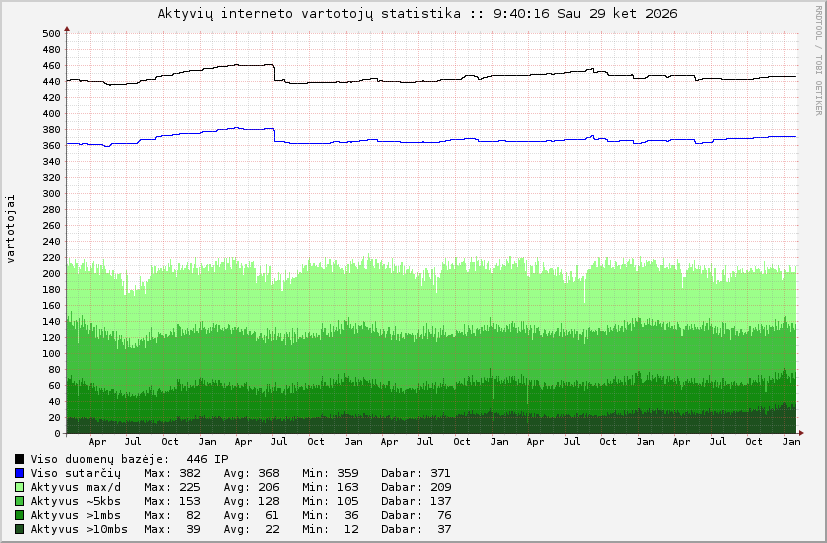The image size is (827, 543).
Task: Click the black Viso duomenų bazėje legend swatch
Action: [20, 459]
